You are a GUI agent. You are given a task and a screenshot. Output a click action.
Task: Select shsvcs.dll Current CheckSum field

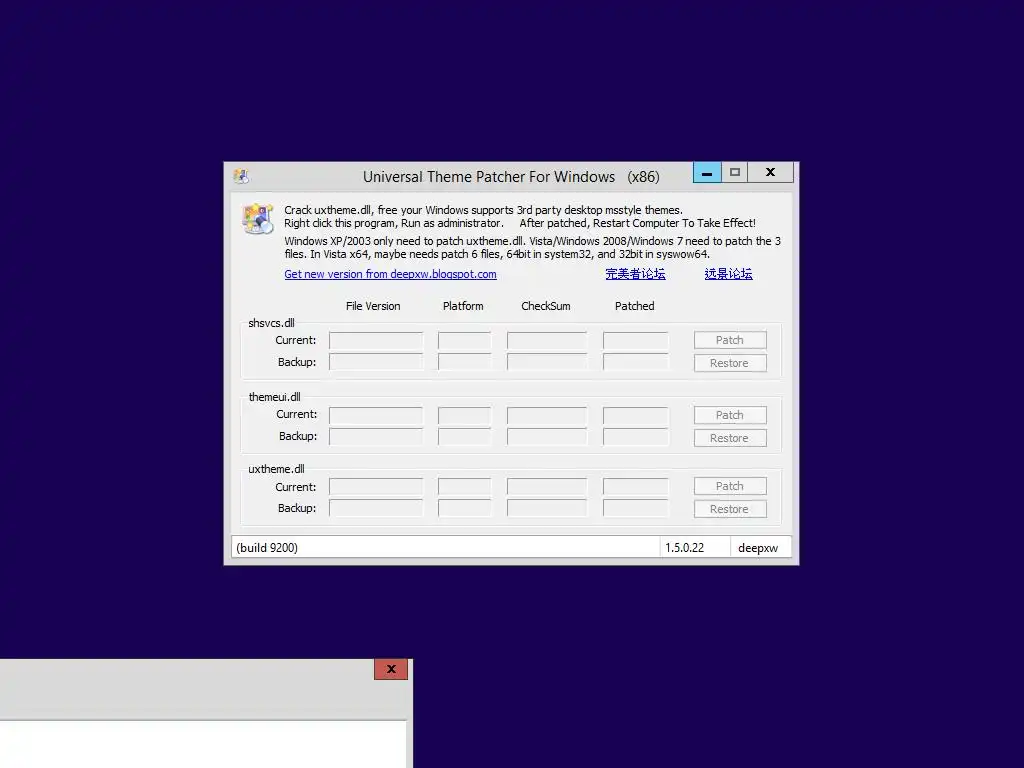point(547,340)
